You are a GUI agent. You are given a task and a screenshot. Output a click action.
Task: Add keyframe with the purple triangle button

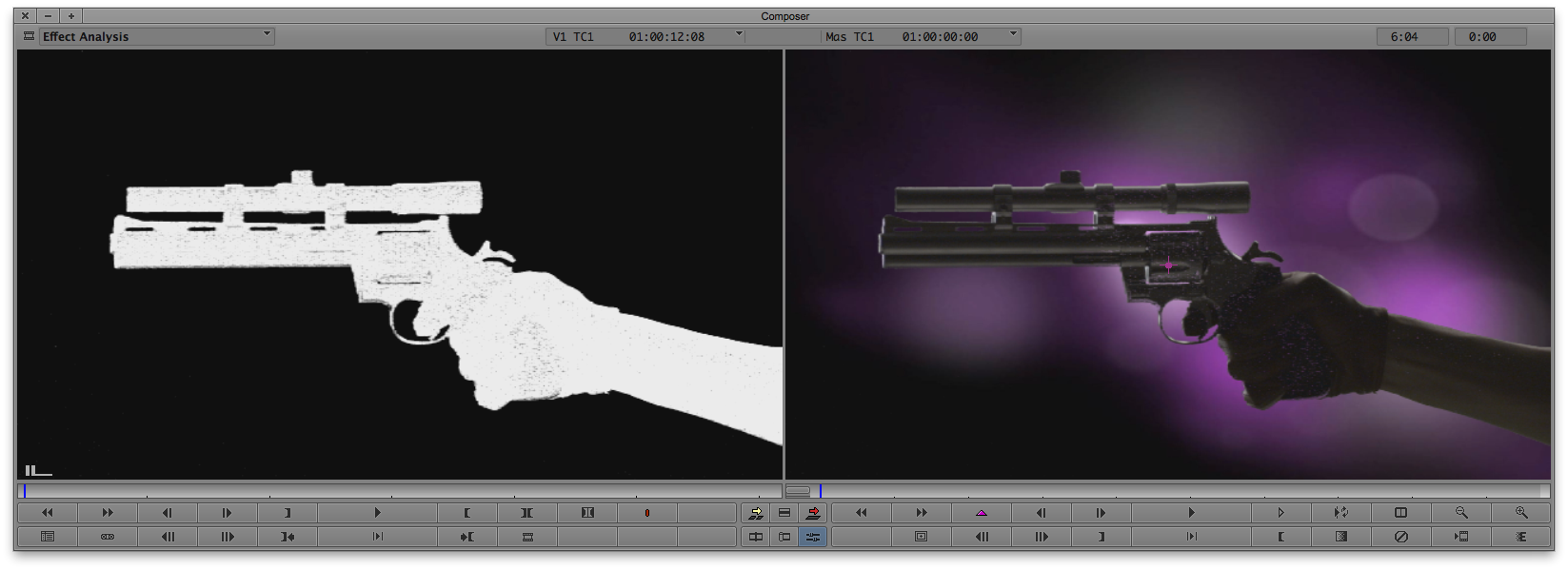[981, 513]
